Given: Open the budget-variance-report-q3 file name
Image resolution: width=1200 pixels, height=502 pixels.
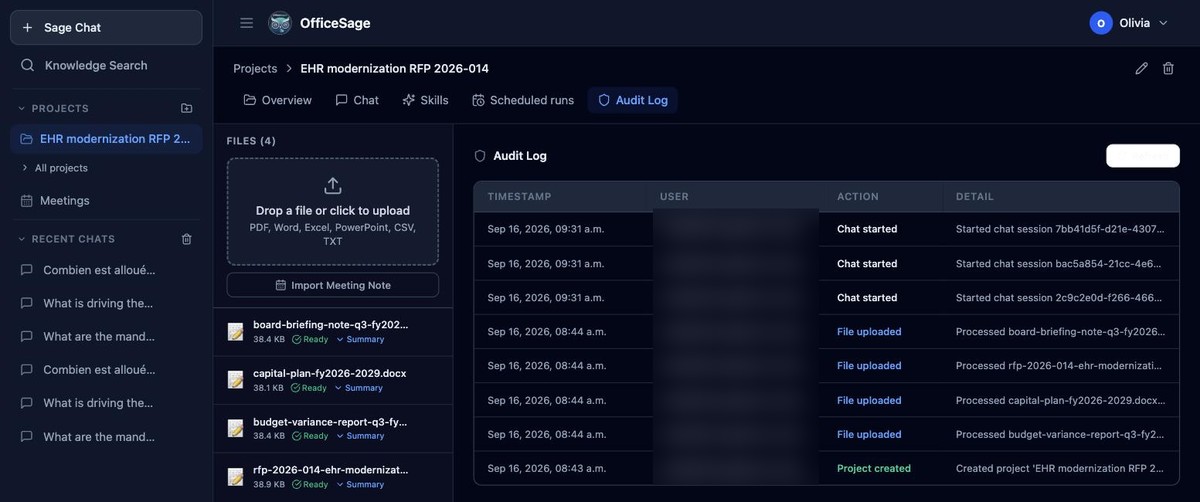Looking at the screenshot, I should pos(330,422).
